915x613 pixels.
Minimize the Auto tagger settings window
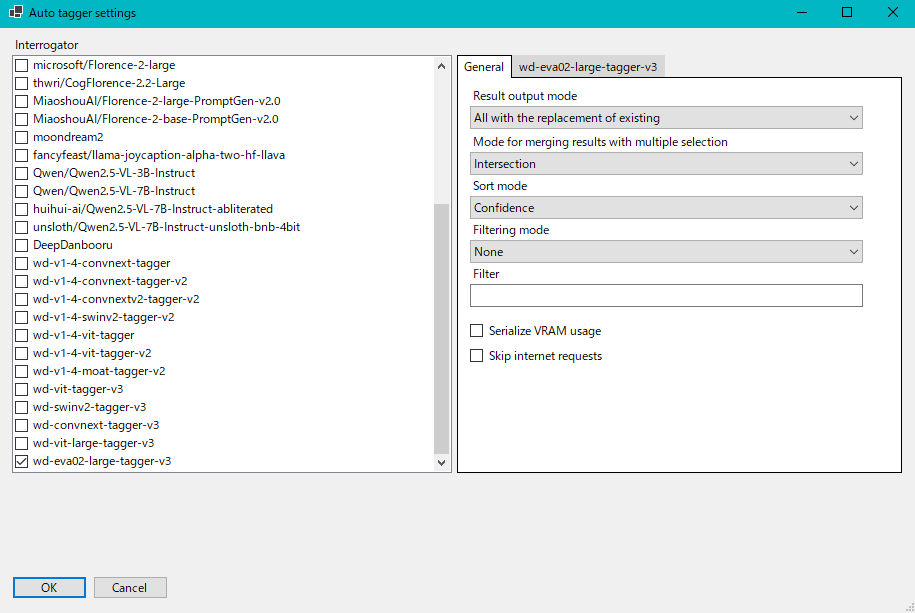click(x=801, y=13)
